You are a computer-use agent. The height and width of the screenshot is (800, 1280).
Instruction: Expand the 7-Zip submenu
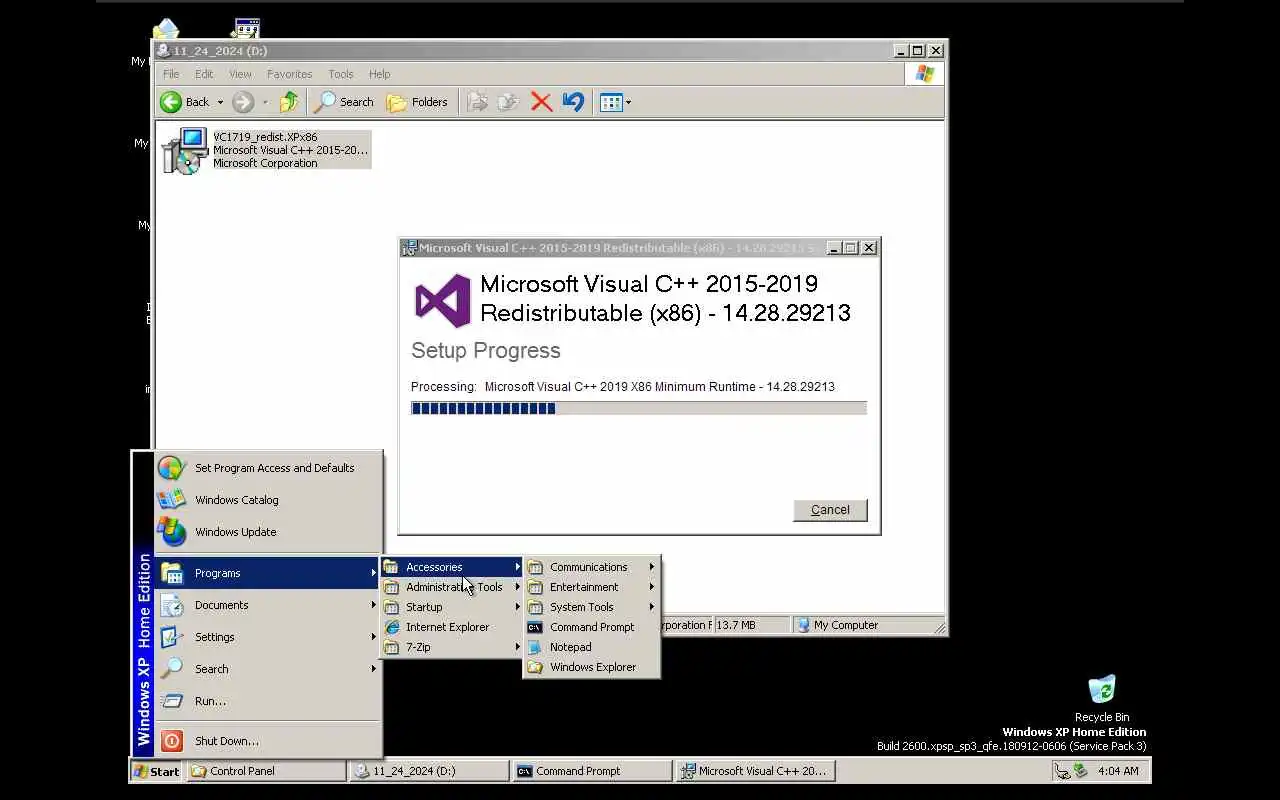[452, 647]
